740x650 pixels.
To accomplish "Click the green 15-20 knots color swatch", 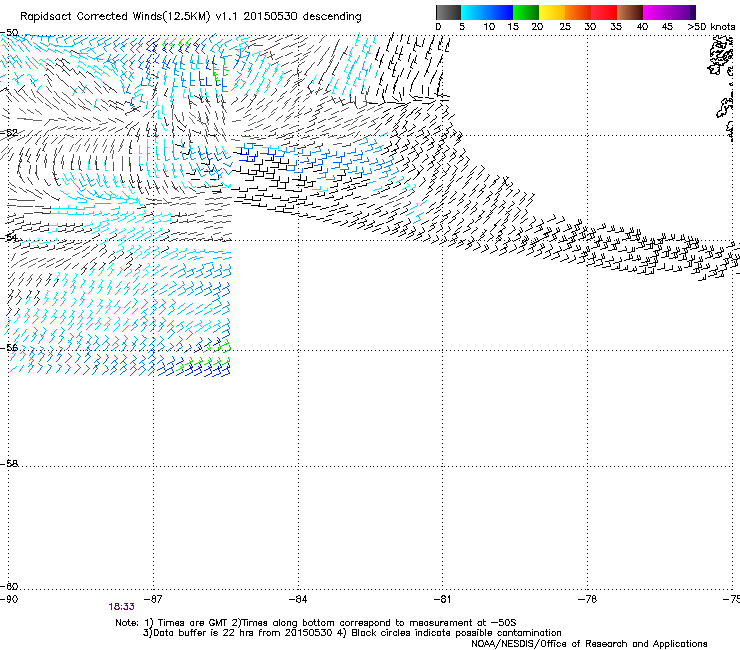I will [526, 12].
